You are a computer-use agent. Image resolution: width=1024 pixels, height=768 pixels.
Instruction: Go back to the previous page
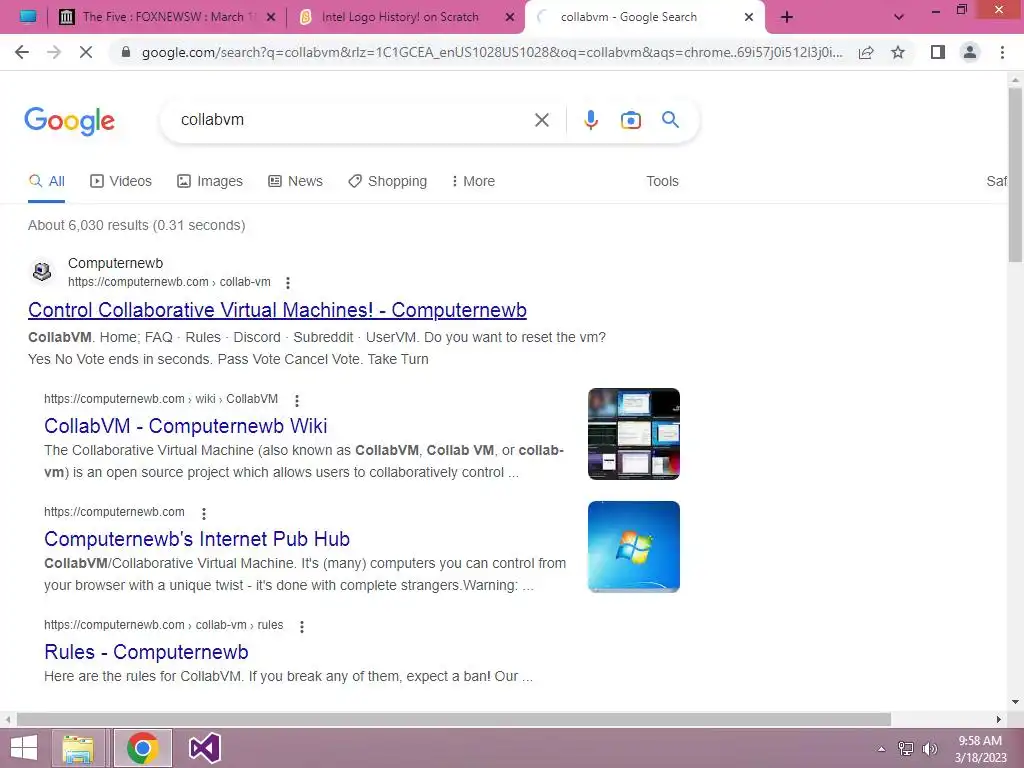[22, 52]
